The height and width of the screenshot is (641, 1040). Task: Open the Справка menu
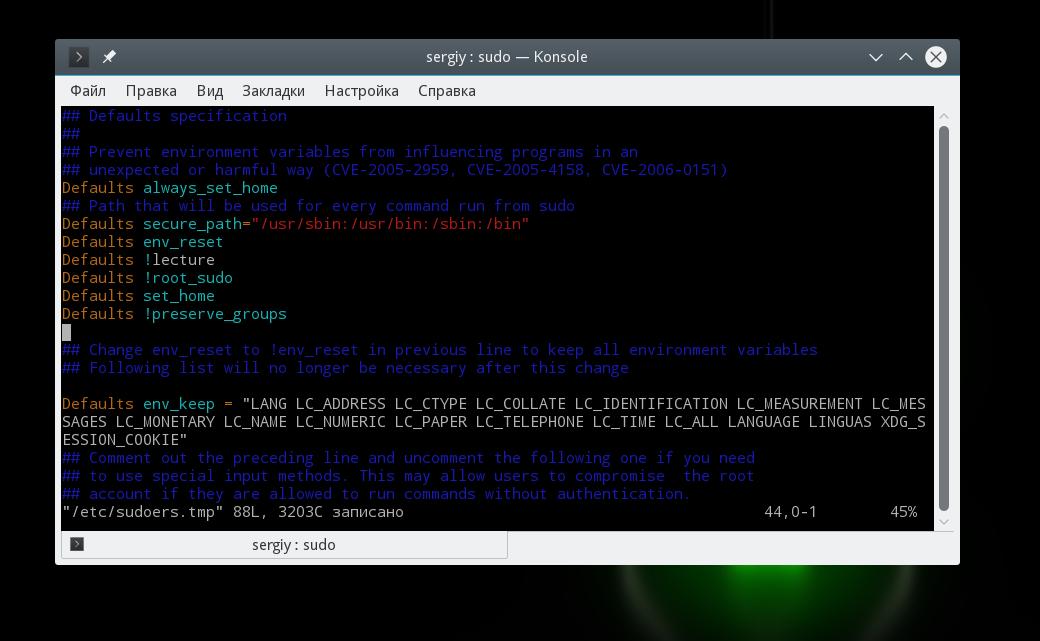(446, 91)
